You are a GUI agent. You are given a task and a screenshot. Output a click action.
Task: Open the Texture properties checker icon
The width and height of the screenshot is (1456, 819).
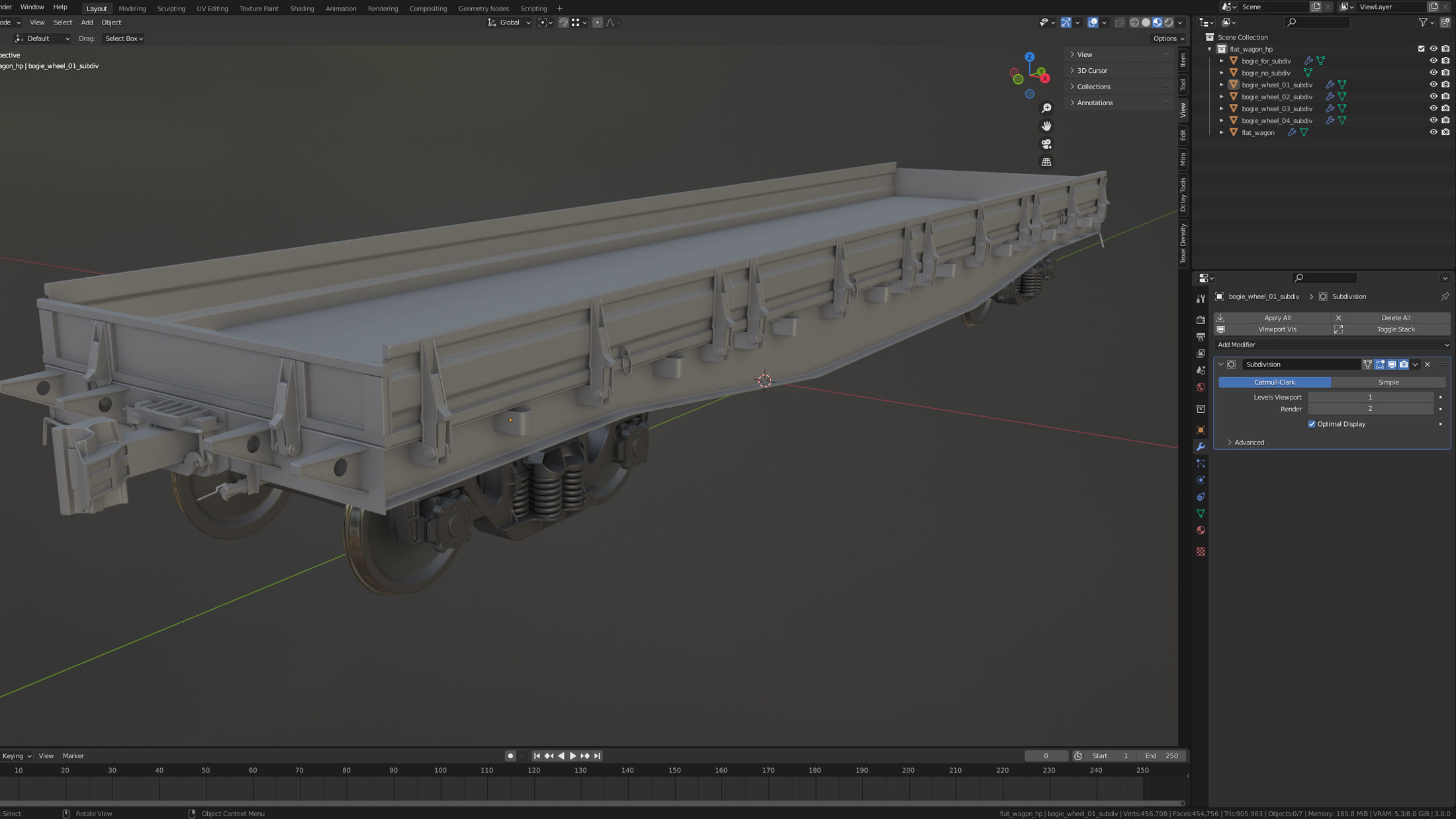pyautogui.click(x=1201, y=551)
